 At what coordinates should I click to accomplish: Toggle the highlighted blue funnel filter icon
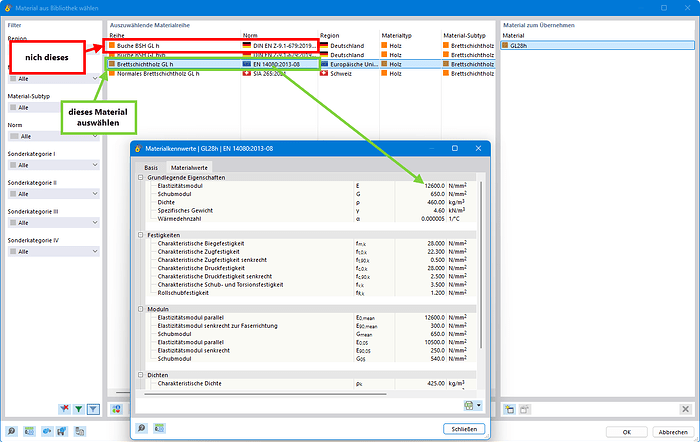click(93, 409)
